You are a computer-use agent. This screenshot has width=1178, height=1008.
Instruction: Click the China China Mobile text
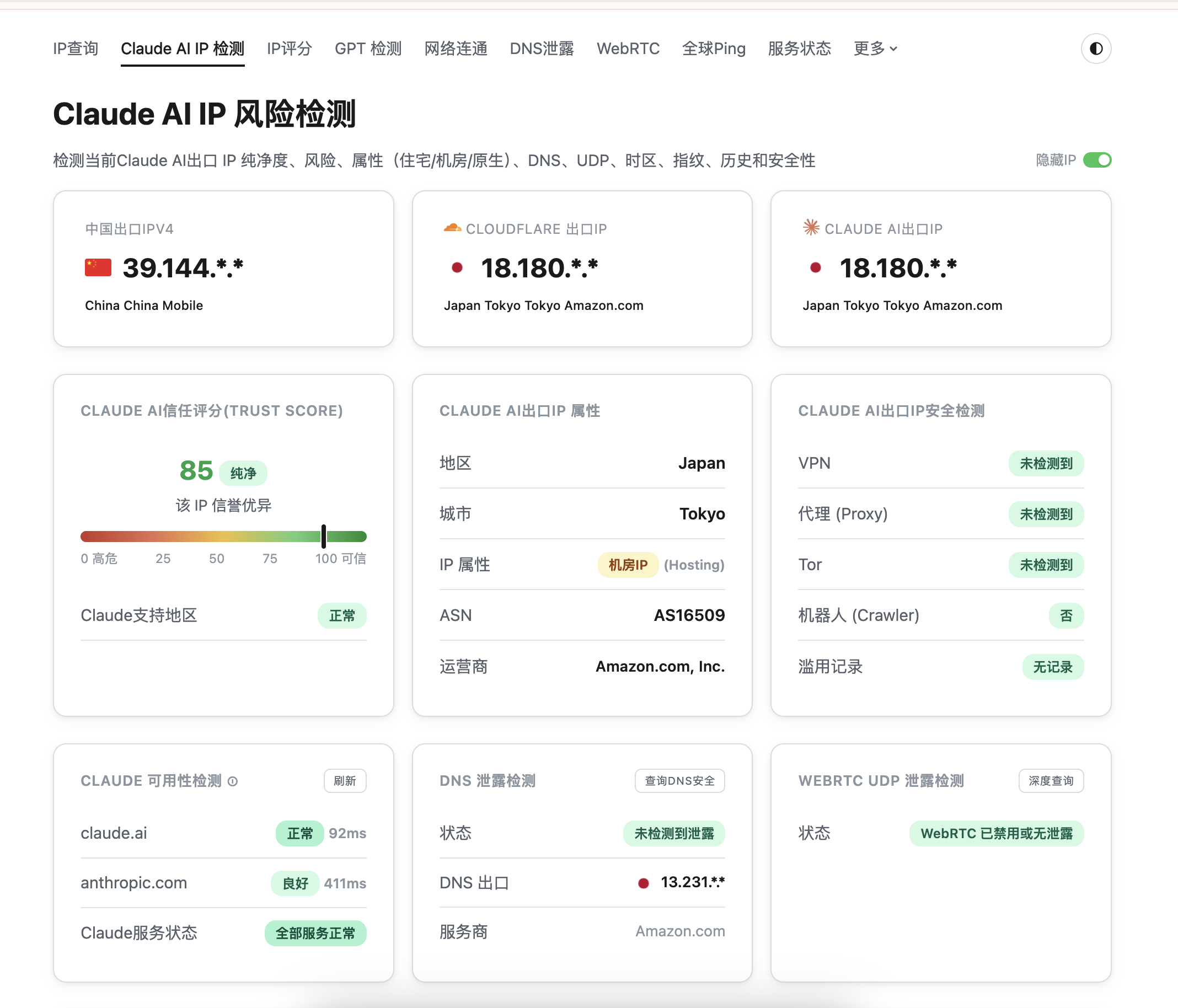[144, 305]
